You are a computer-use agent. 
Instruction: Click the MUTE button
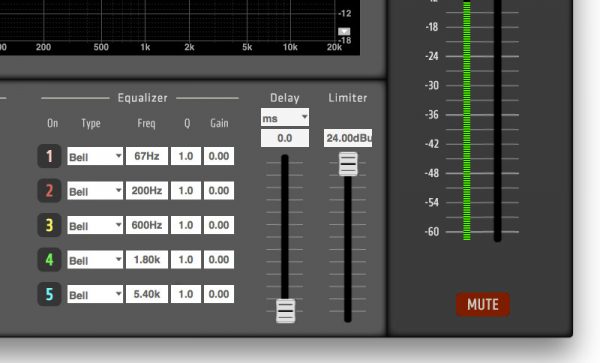point(483,304)
